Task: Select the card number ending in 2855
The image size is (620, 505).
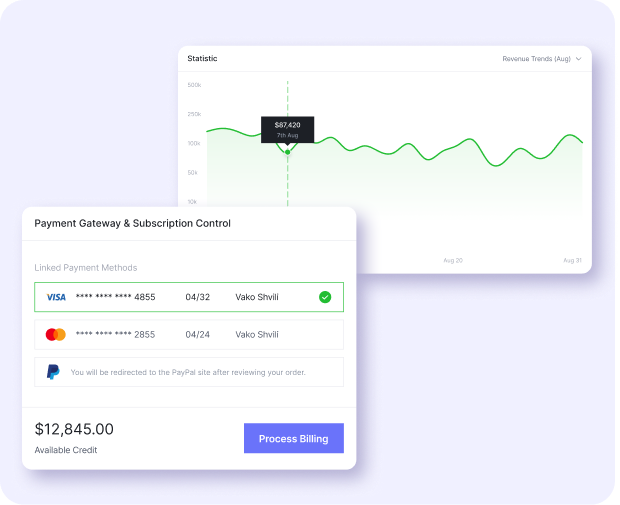Action: 115,334
